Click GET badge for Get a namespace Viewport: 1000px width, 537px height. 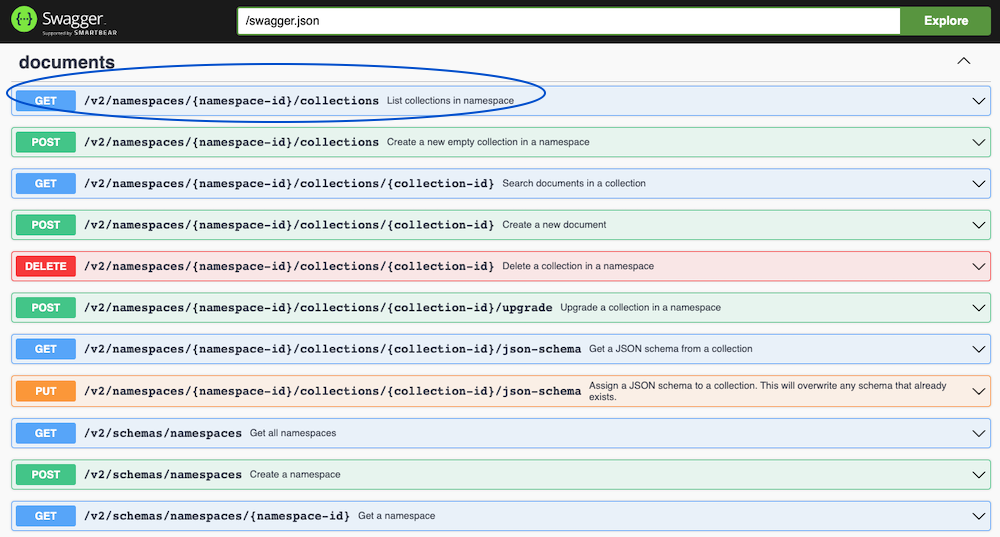pyautogui.click(x=46, y=517)
